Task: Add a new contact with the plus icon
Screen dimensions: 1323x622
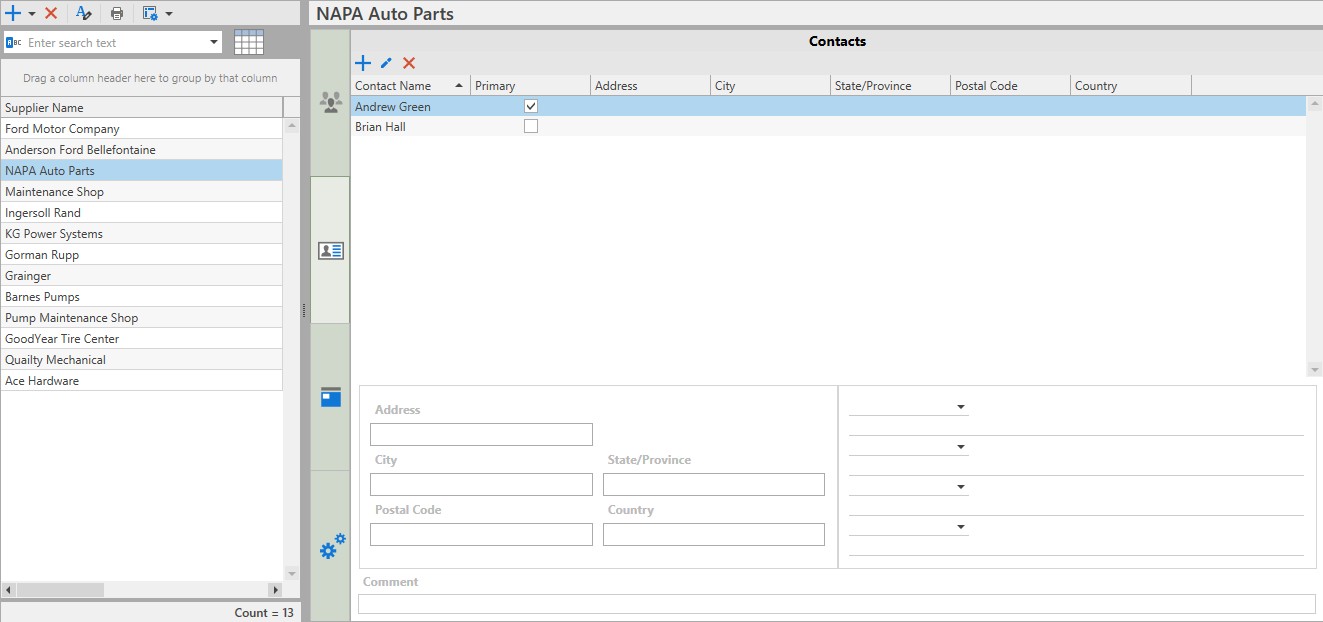Action: click(363, 63)
